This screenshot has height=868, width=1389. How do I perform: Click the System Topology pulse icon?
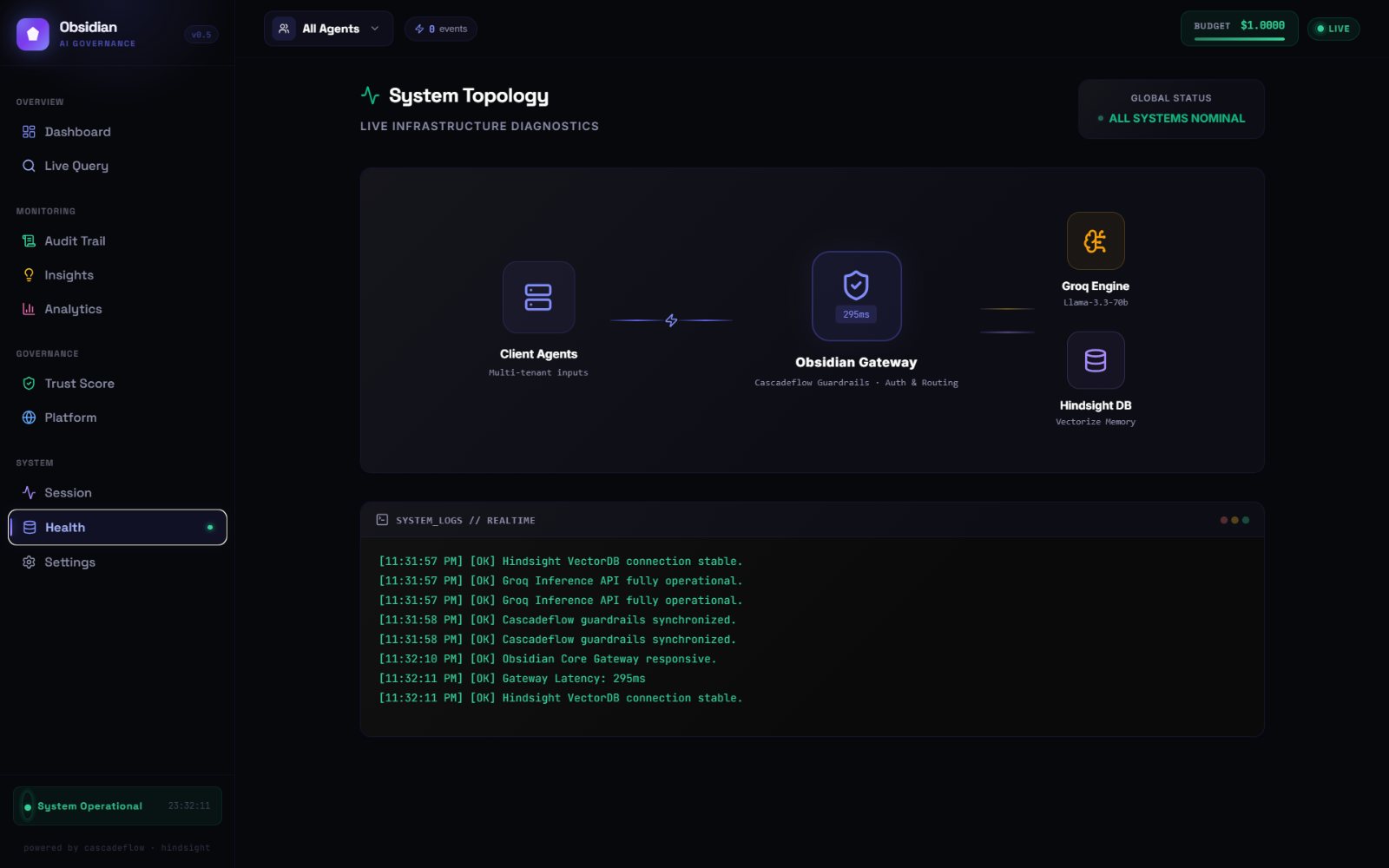[x=370, y=95]
